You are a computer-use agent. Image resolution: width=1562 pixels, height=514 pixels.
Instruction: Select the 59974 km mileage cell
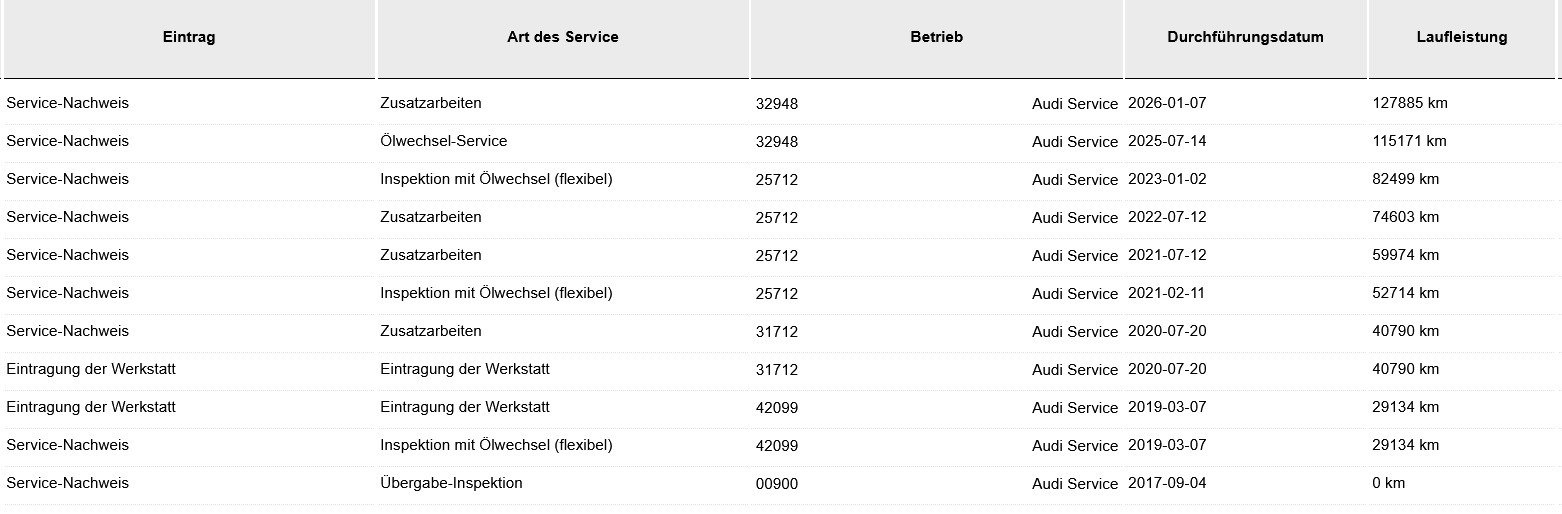1405,255
